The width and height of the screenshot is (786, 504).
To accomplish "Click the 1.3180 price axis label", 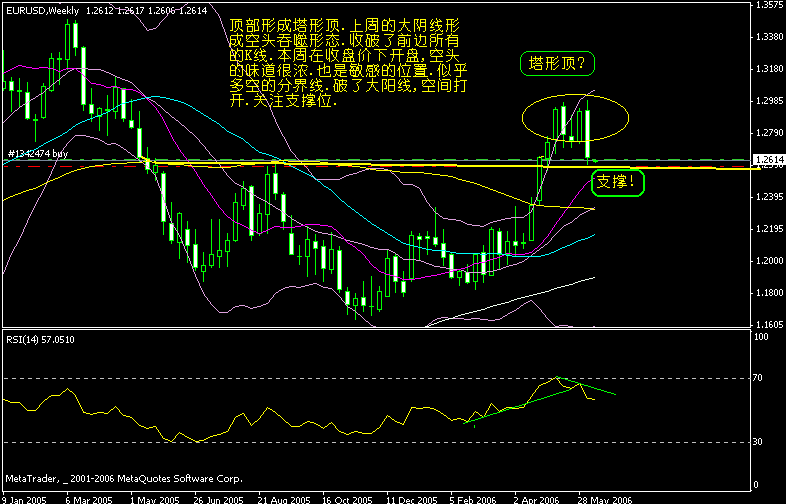I will (x=769, y=69).
